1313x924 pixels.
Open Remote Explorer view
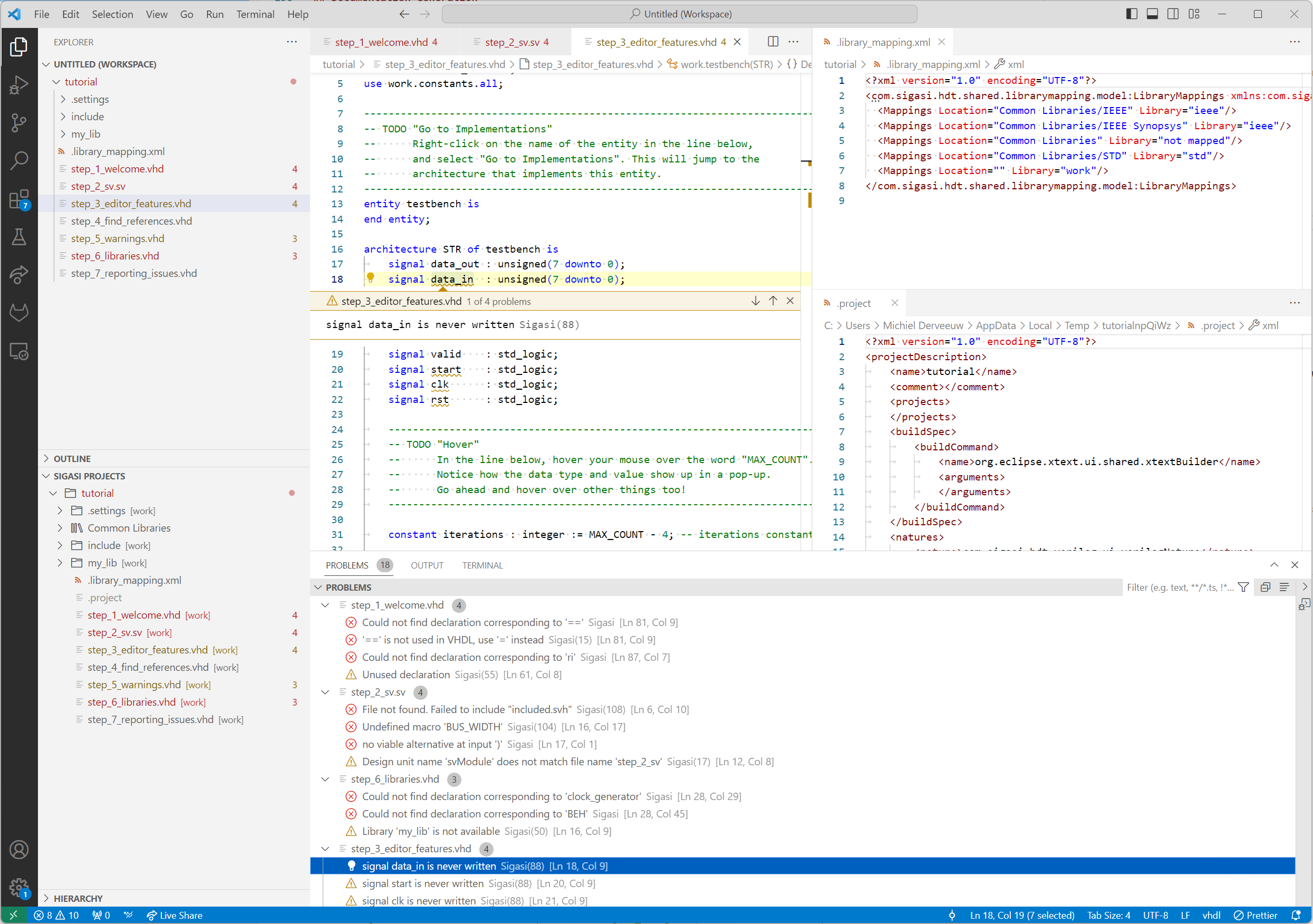[x=19, y=351]
